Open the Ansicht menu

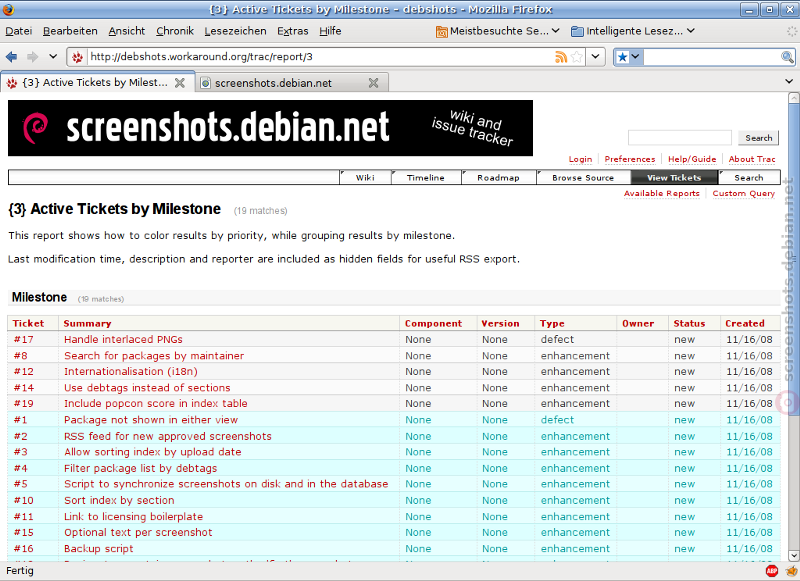127,31
